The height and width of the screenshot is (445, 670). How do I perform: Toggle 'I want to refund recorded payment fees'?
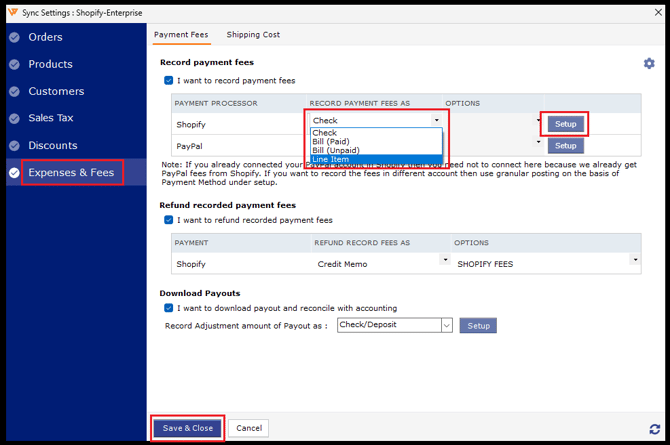[x=169, y=220]
